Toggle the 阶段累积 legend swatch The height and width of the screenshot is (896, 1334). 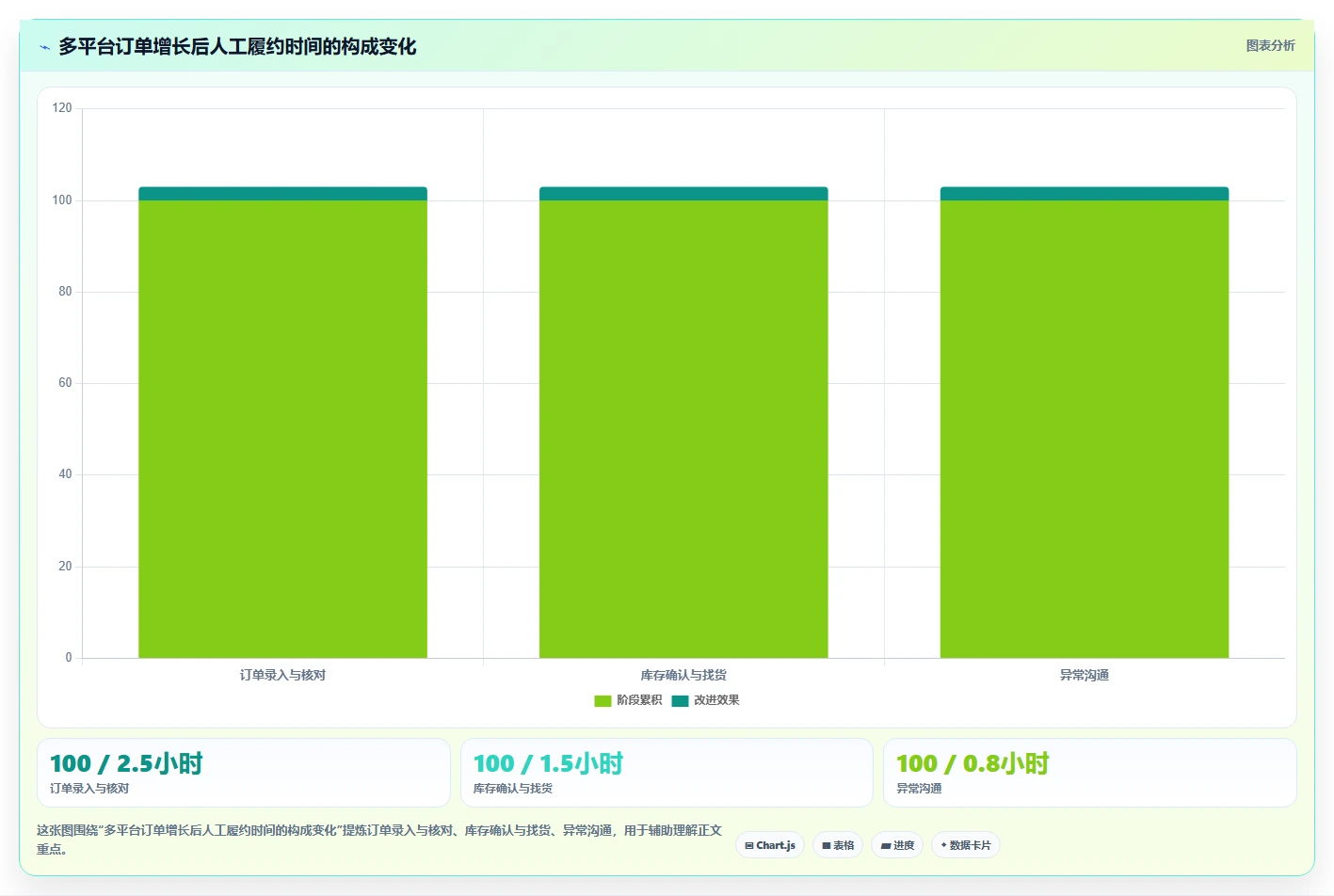pyautogui.click(x=603, y=700)
